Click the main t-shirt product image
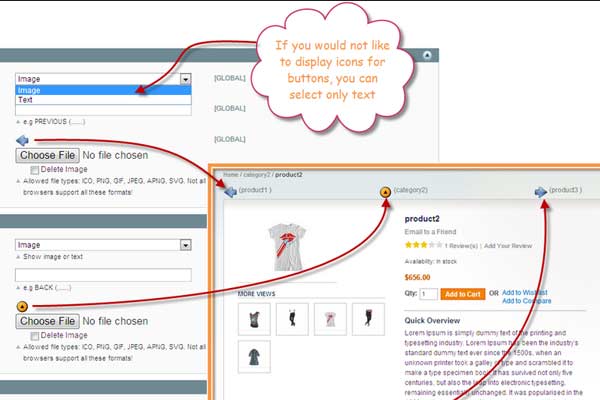The height and width of the screenshot is (400, 600). pos(287,247)
